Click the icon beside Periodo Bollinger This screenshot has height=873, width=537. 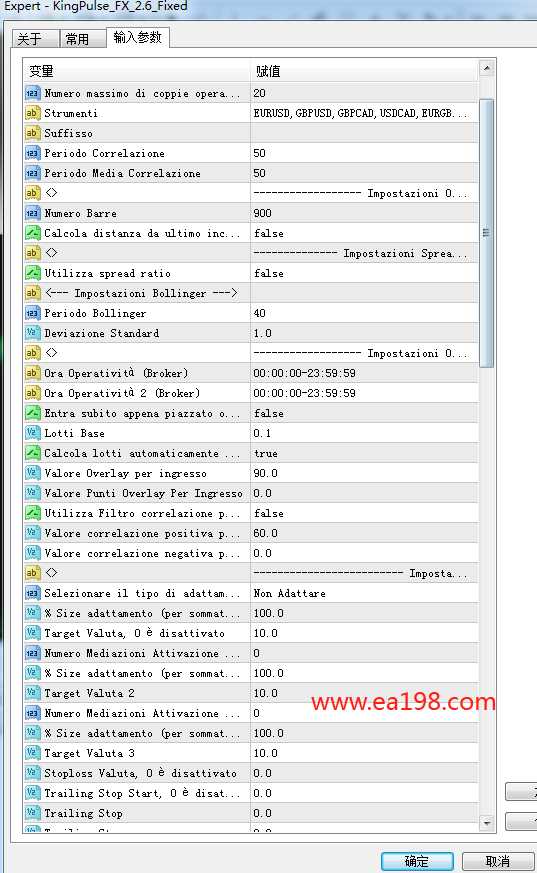[32, 313]
